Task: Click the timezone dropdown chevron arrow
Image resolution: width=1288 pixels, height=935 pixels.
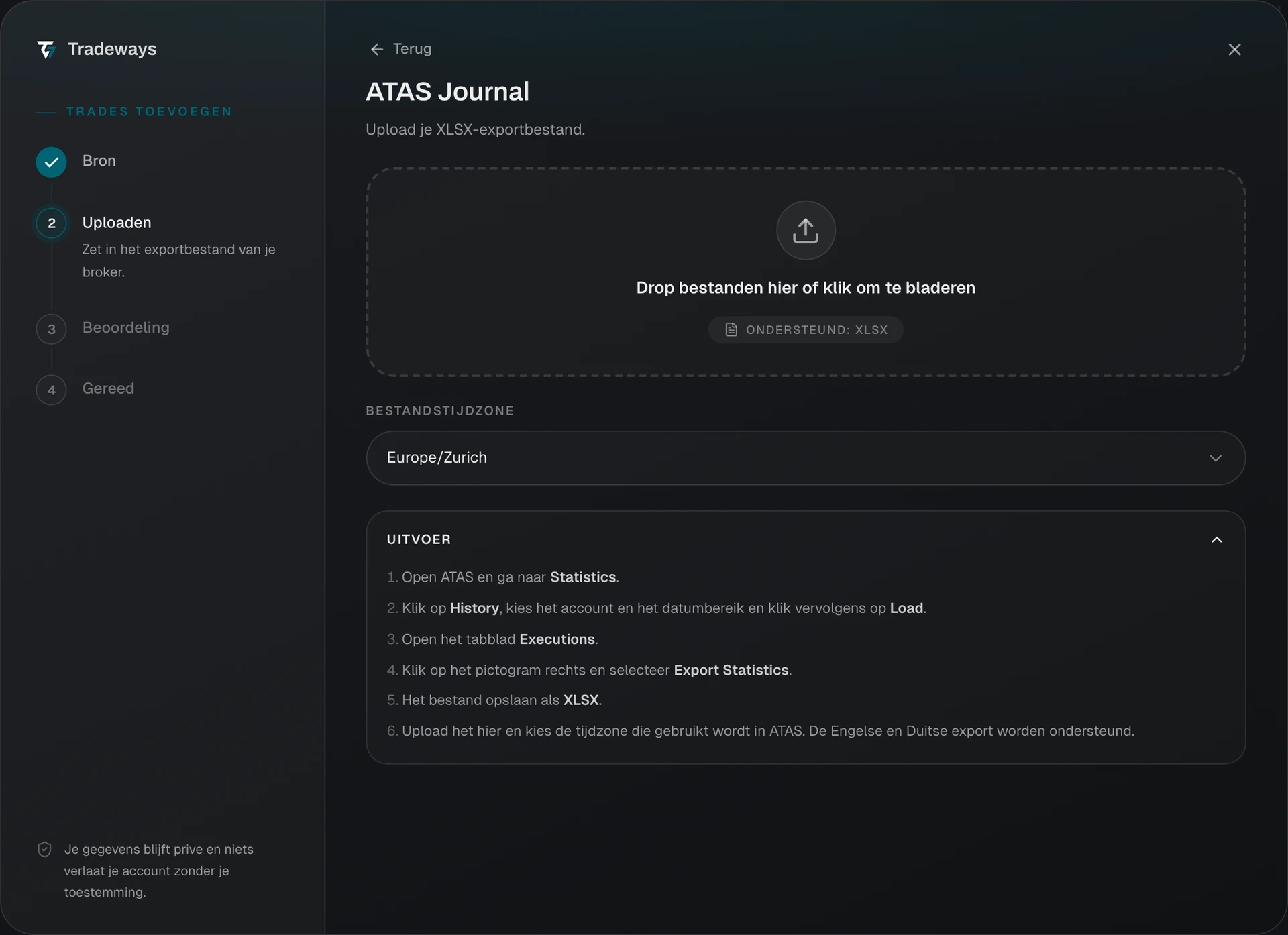Action: click(x=1216, y=458)
